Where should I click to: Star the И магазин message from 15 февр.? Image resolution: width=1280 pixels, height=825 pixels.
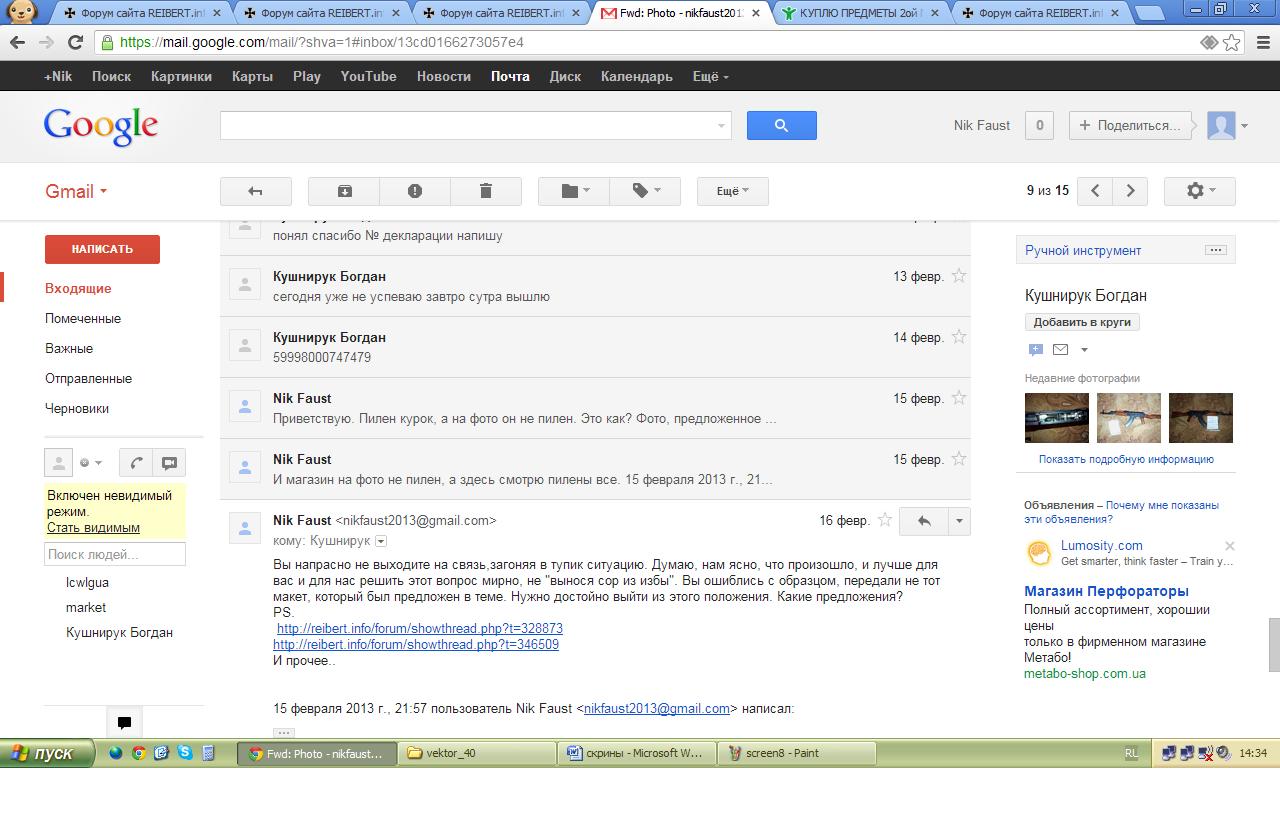click(959, 459)
